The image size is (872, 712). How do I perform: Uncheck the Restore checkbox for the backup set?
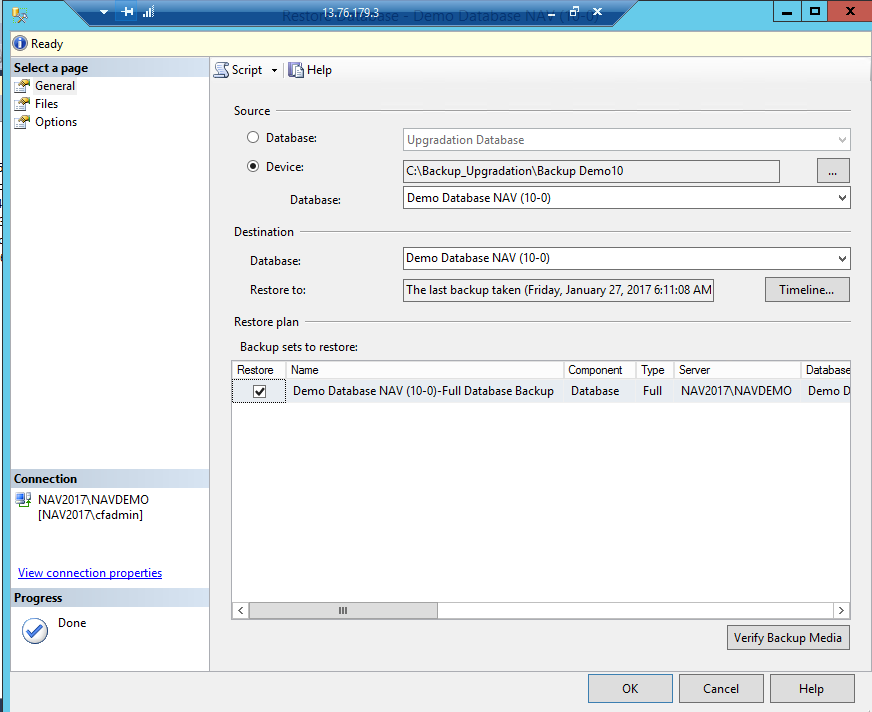[x=259, y=392]
